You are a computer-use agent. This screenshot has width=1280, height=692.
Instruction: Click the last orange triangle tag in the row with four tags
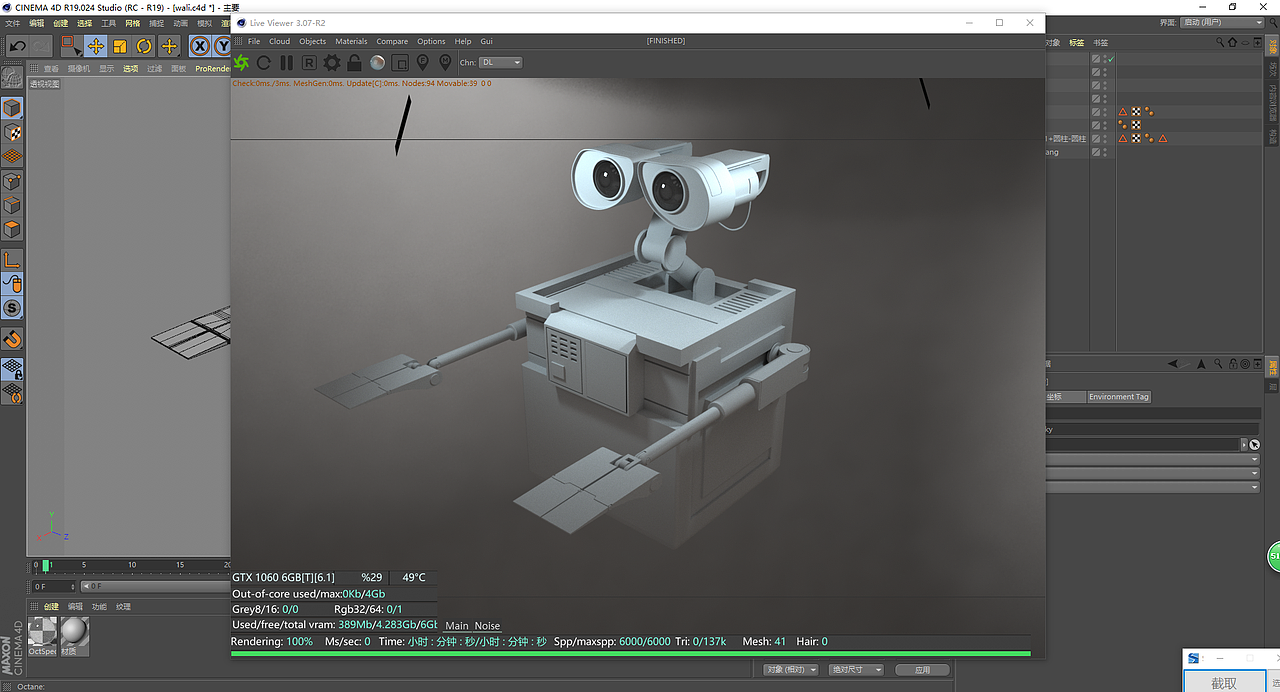[x=1163, y=138]
